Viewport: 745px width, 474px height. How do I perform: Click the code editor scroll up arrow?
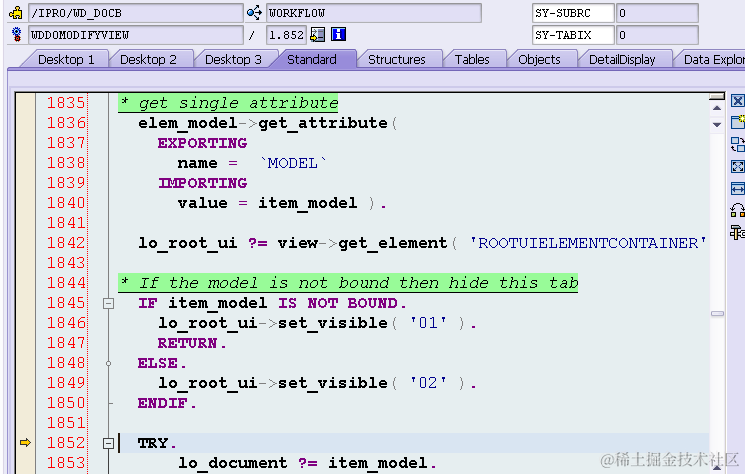click(x=717, y=109)
